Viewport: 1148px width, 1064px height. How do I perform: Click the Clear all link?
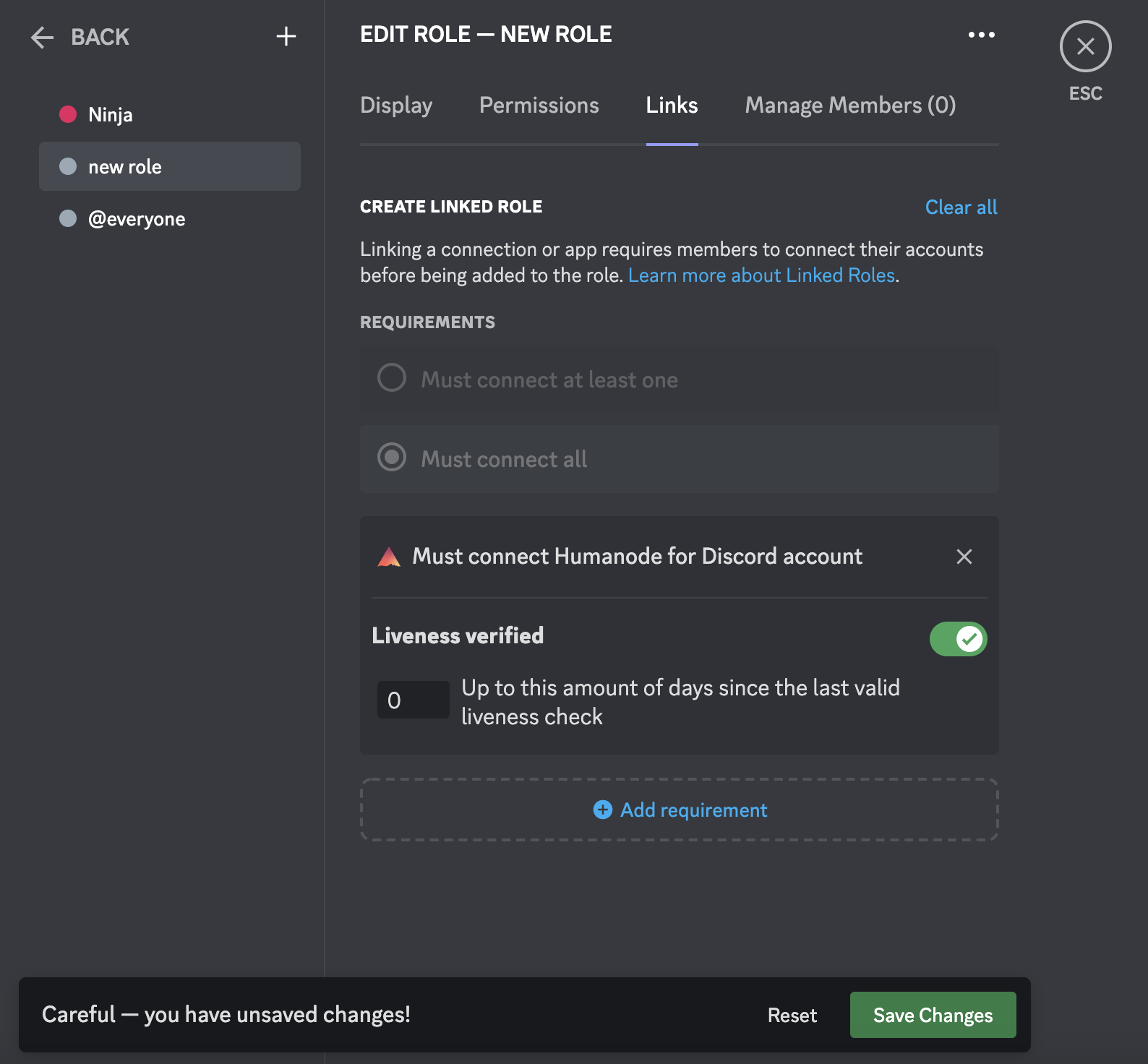pyautogui.click(x=961, y=207)
